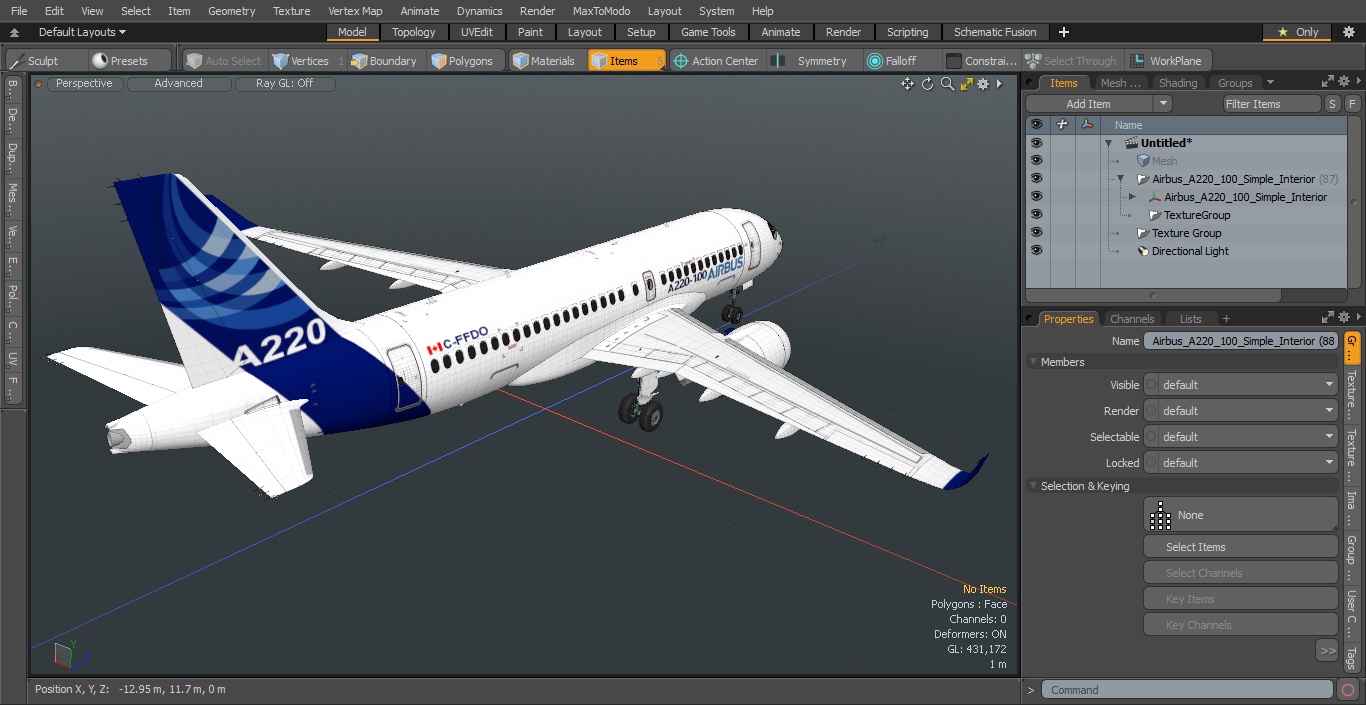This screenshot has height=705, width=1366.
Task: Expand the Airbus_A220_100_Simple_Interior locator child
Action: [1132, 197]
